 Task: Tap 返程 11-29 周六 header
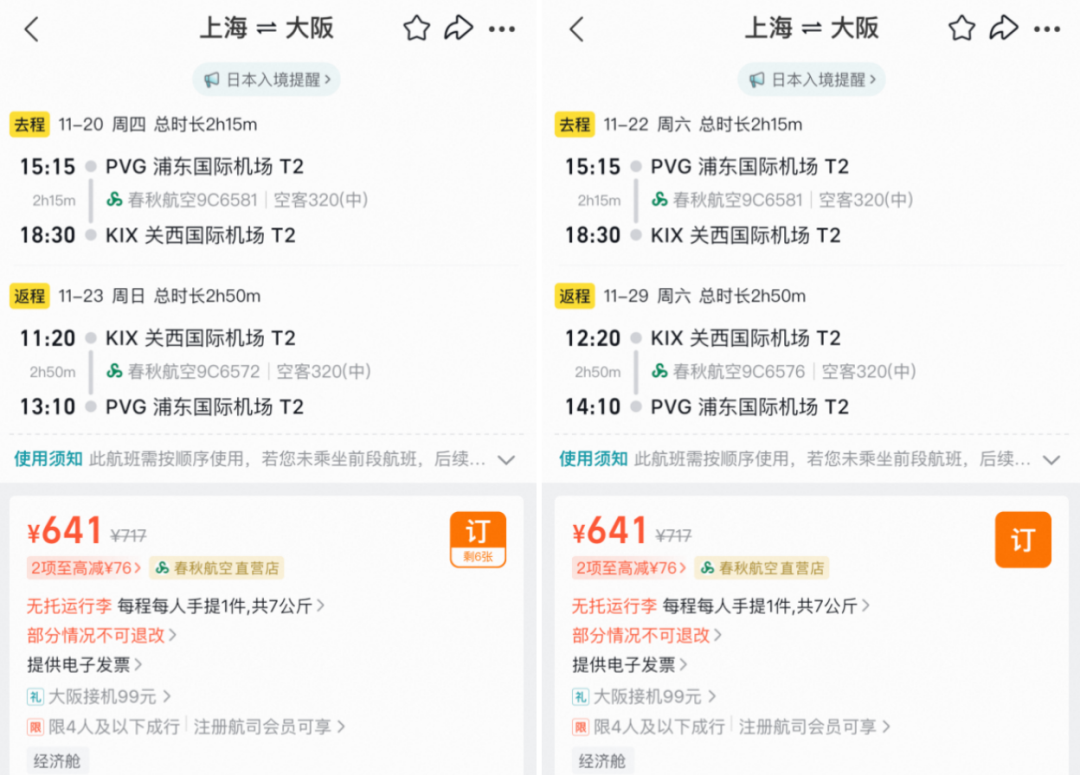click(x=681, y=296)
